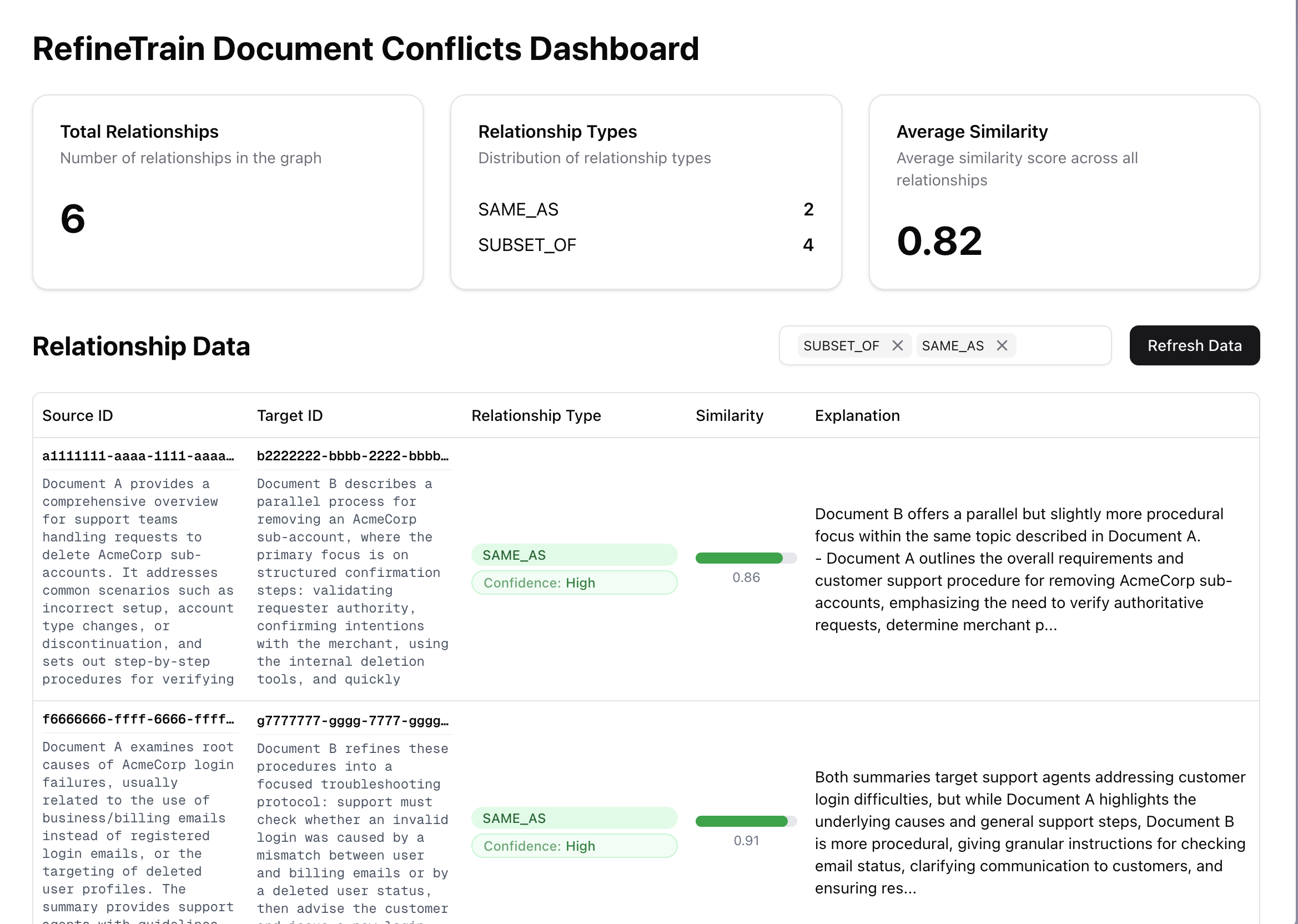Click source ID f6666666-ffff-6666-ffff
The height and width of the screenshot is (924, 1298).
(x=138, y=719)
